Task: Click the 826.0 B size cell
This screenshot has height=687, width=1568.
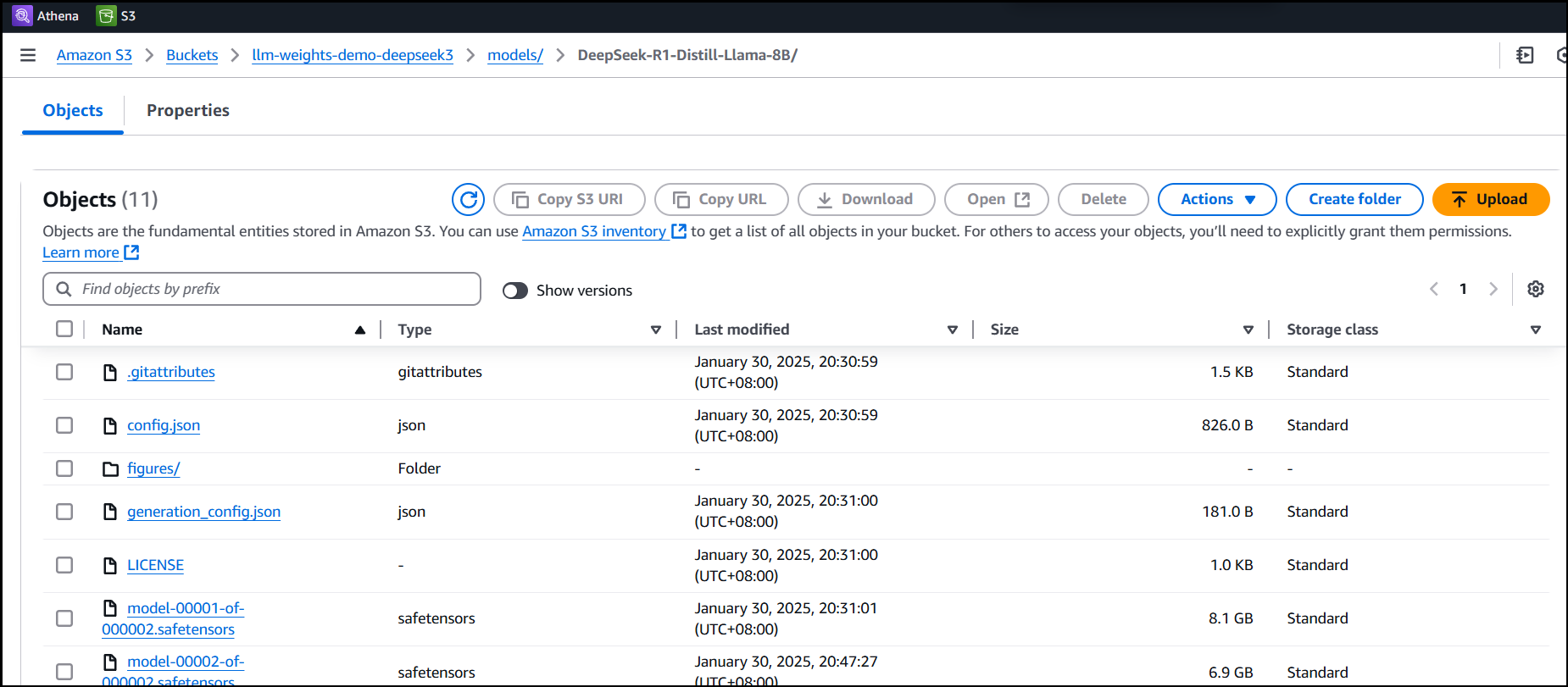Action: pos(1227,425)
